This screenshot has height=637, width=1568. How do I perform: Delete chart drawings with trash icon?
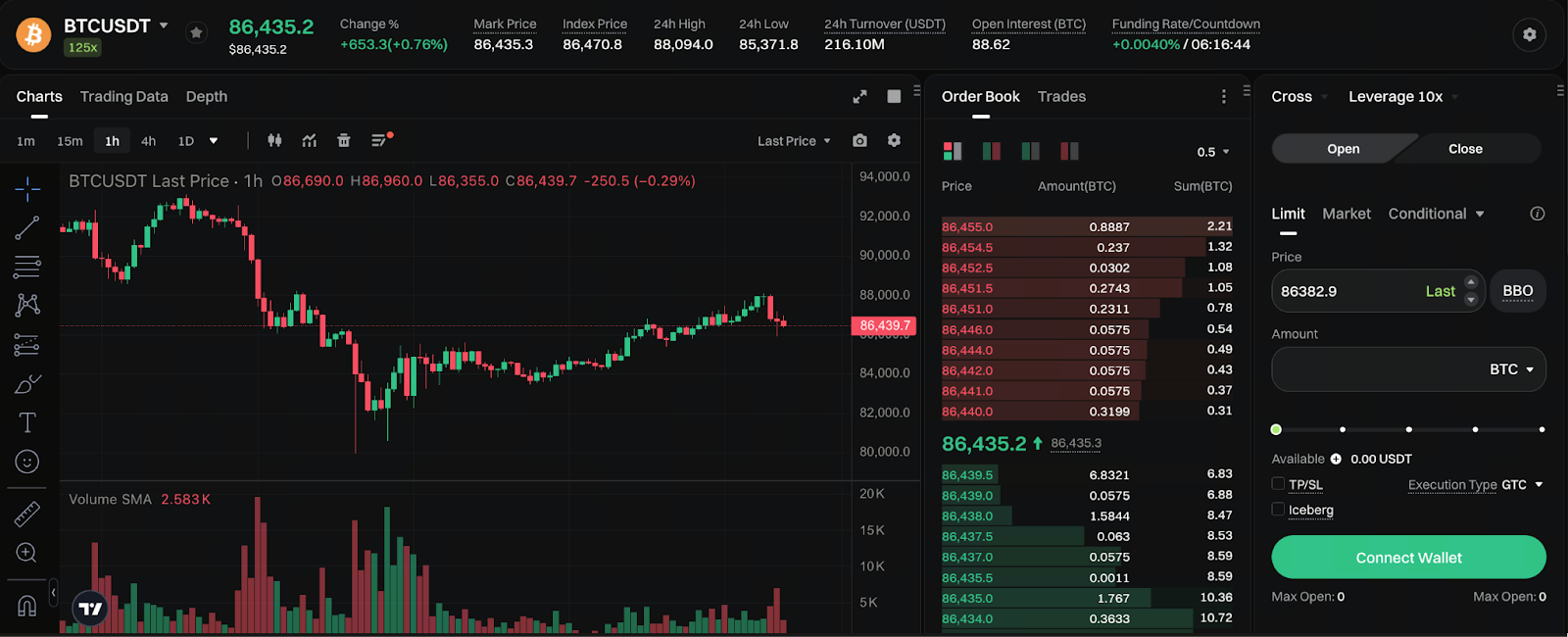344,141
